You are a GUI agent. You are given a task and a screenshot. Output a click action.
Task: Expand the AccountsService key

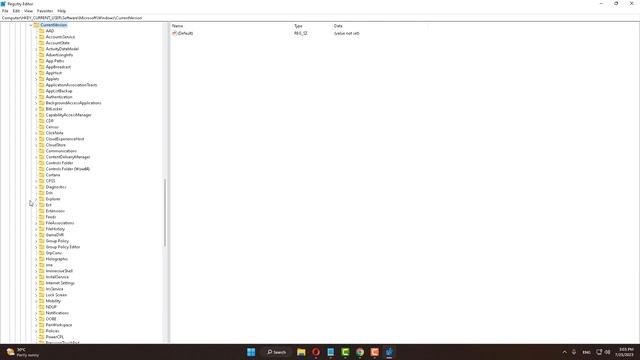tap(36, 37)
